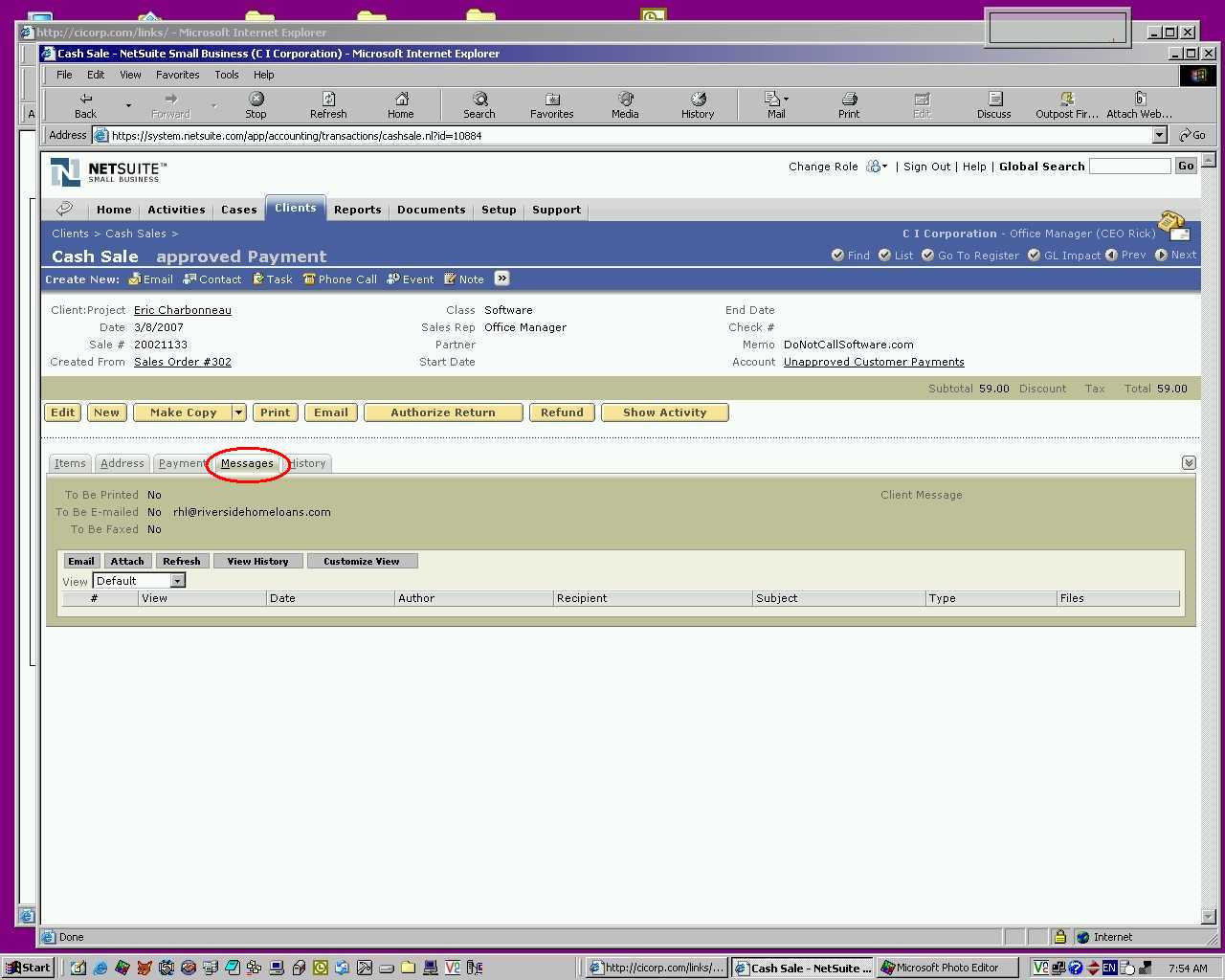
Task: Click inside the Global Search field
Action: tap(1129, 167)
